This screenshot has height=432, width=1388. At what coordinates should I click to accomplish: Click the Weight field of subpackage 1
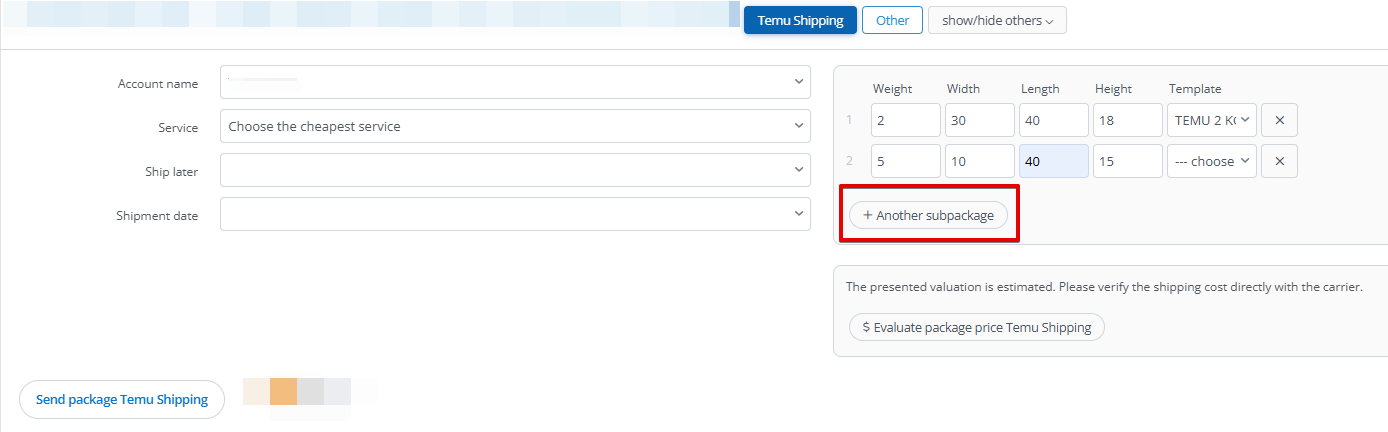coord(905,121)
